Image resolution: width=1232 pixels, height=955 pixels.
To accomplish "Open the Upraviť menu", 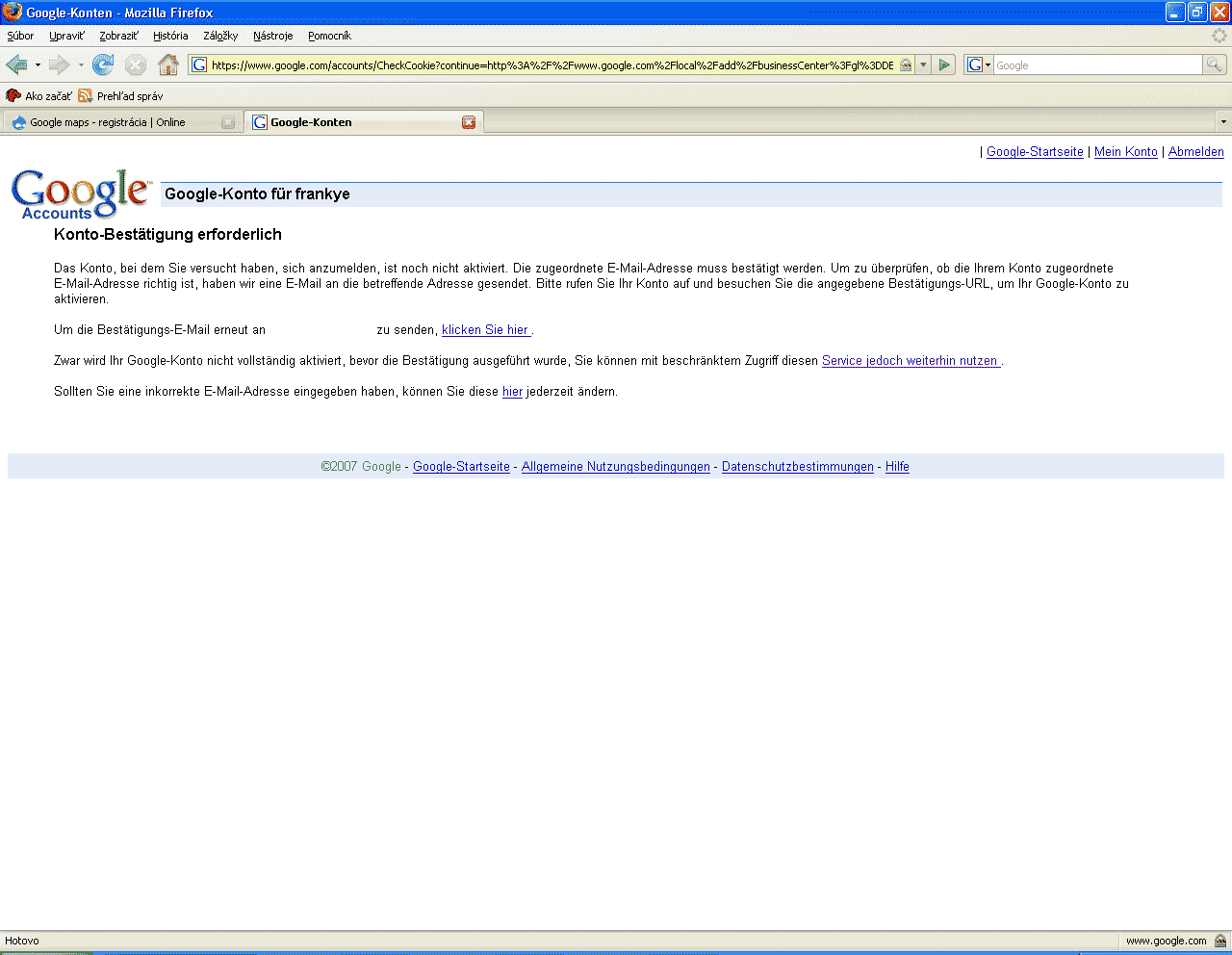I will pos(66,36).
